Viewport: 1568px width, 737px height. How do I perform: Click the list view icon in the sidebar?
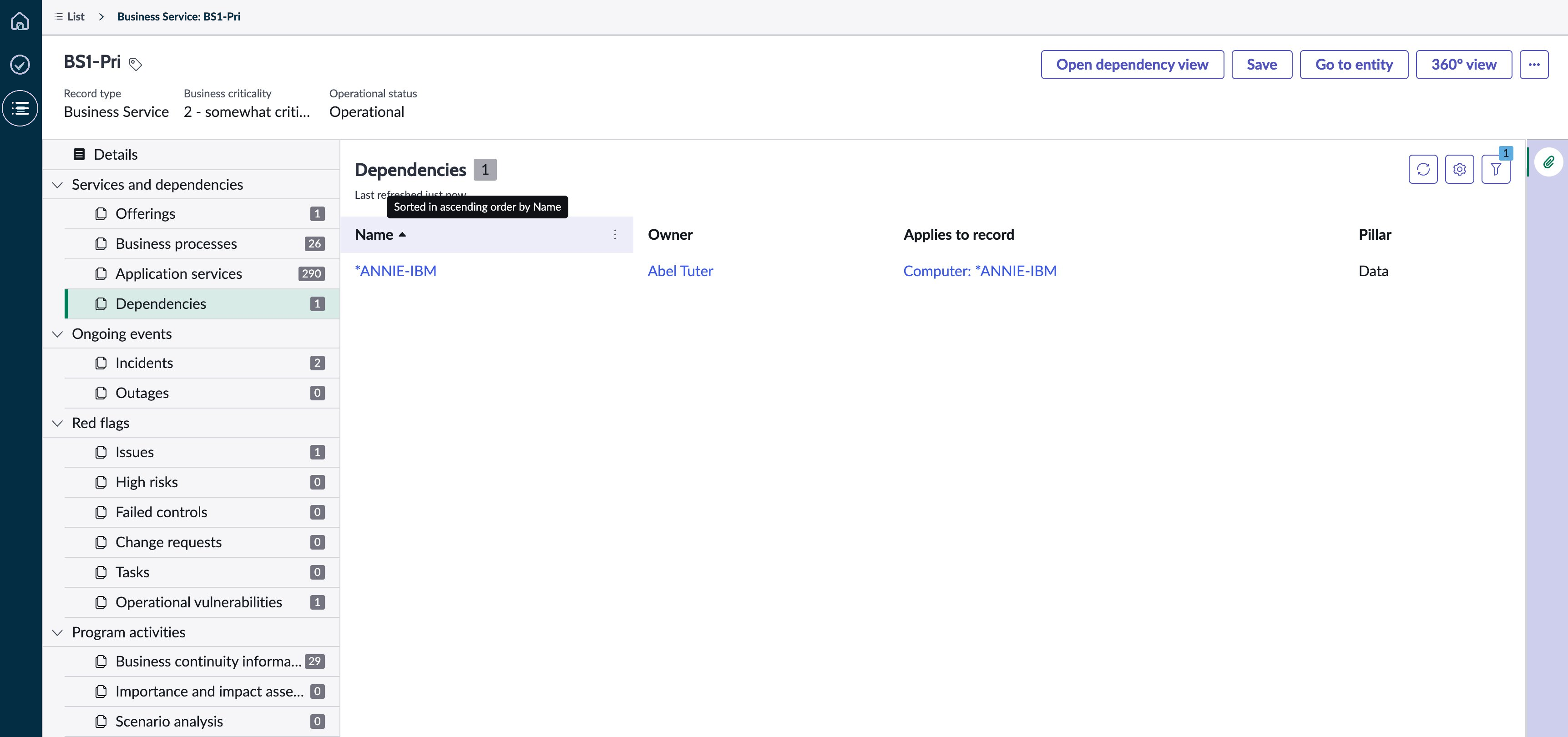pyautogui.click(x=20, y=108)
